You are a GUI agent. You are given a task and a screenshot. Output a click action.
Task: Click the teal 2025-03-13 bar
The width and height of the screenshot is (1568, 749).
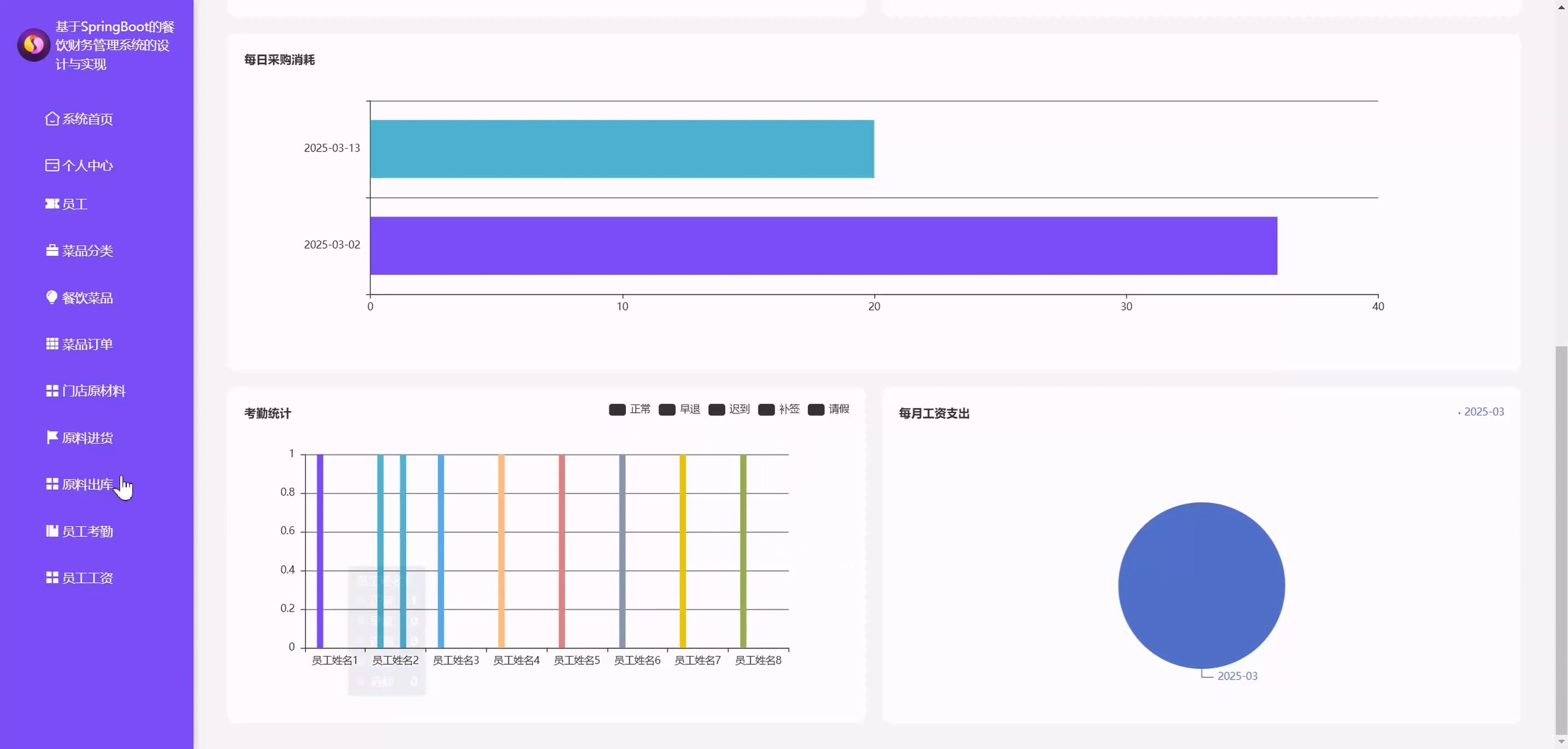coord(622,149)
